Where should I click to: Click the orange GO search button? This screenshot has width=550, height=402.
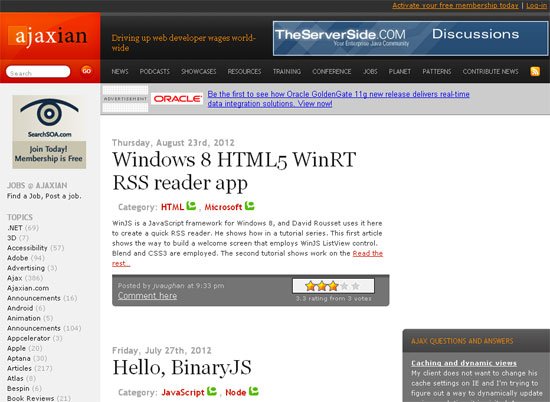86,71
